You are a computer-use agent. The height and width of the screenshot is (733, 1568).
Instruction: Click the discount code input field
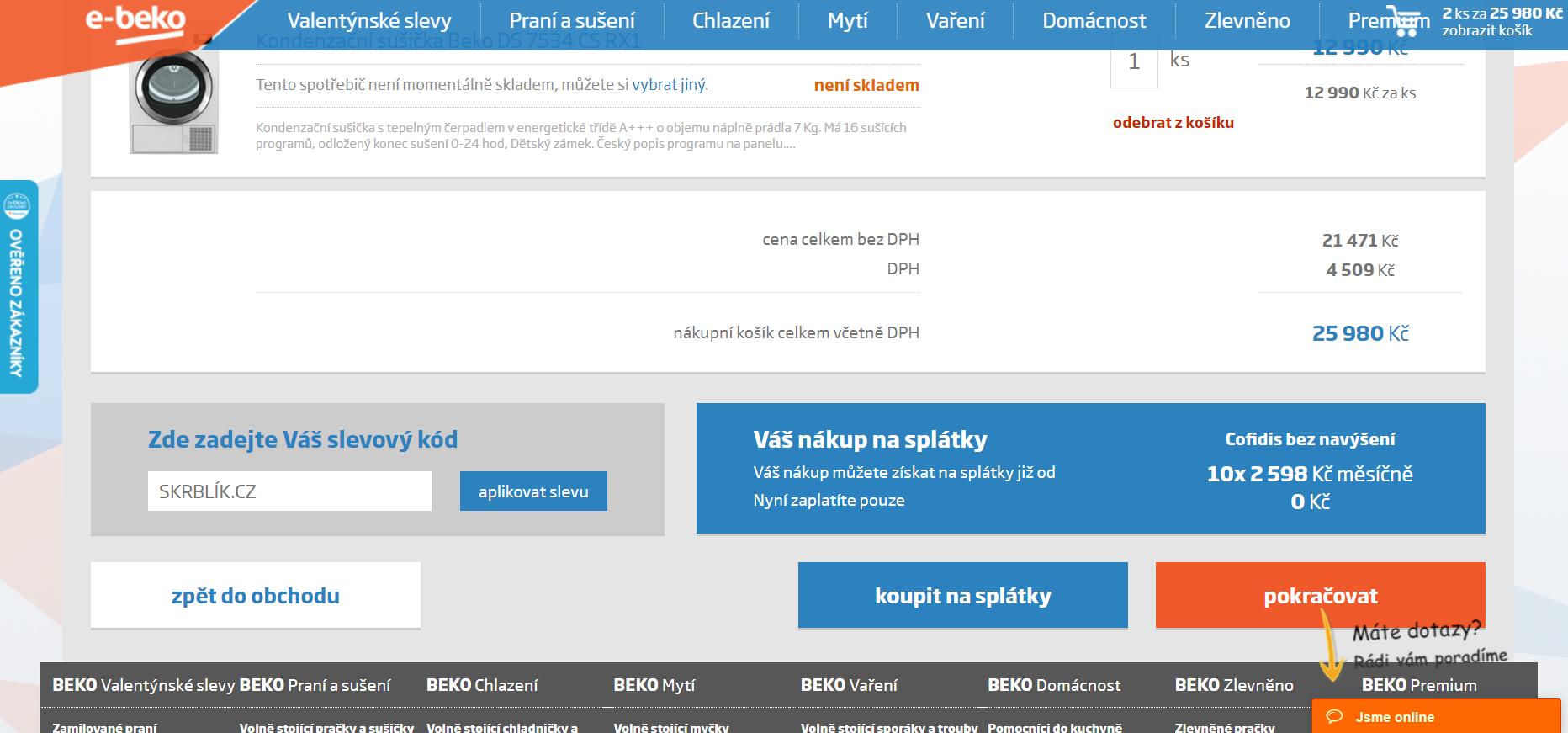point(289,491)
